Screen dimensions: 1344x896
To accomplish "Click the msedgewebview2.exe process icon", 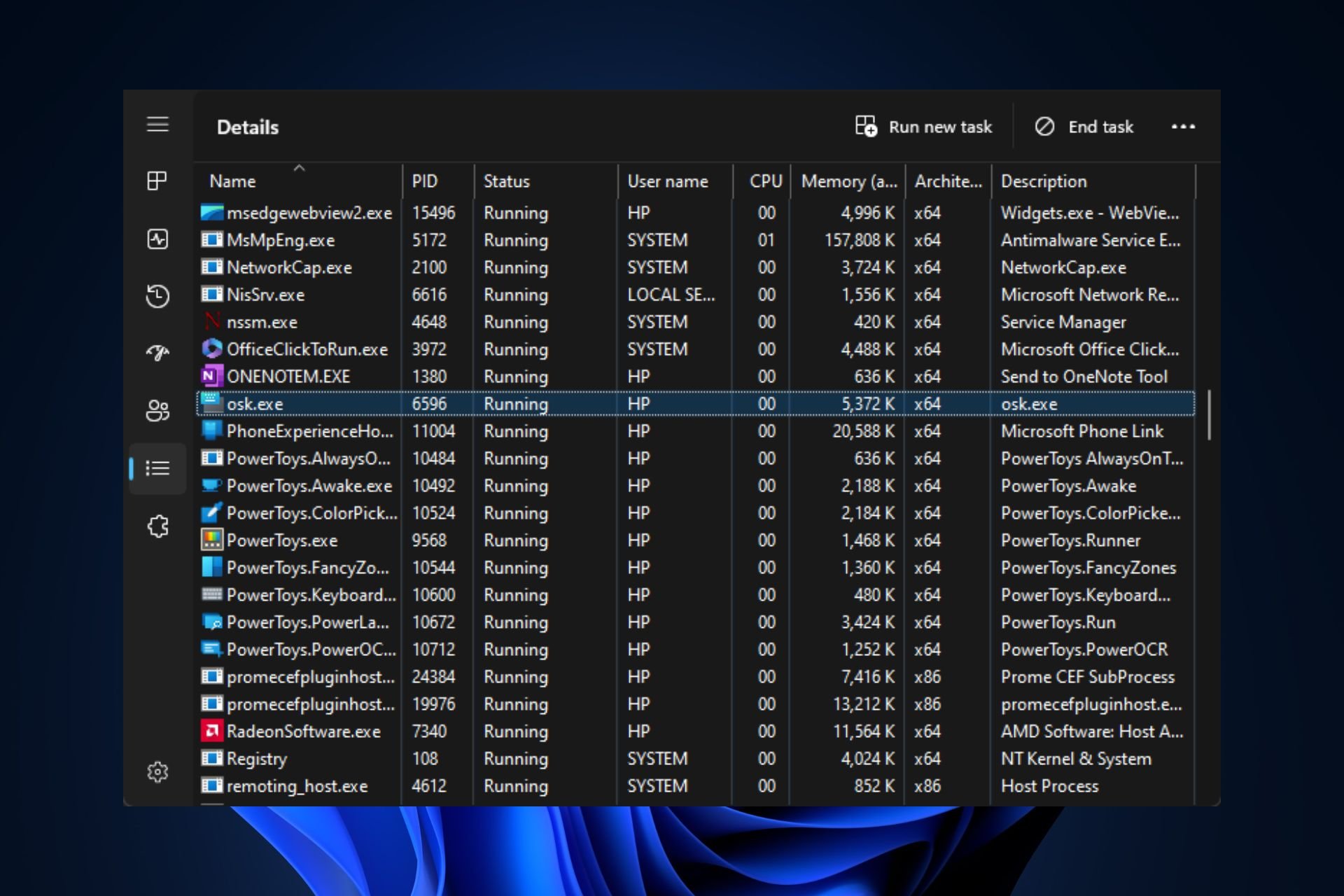I will click(x=211, y=212).
